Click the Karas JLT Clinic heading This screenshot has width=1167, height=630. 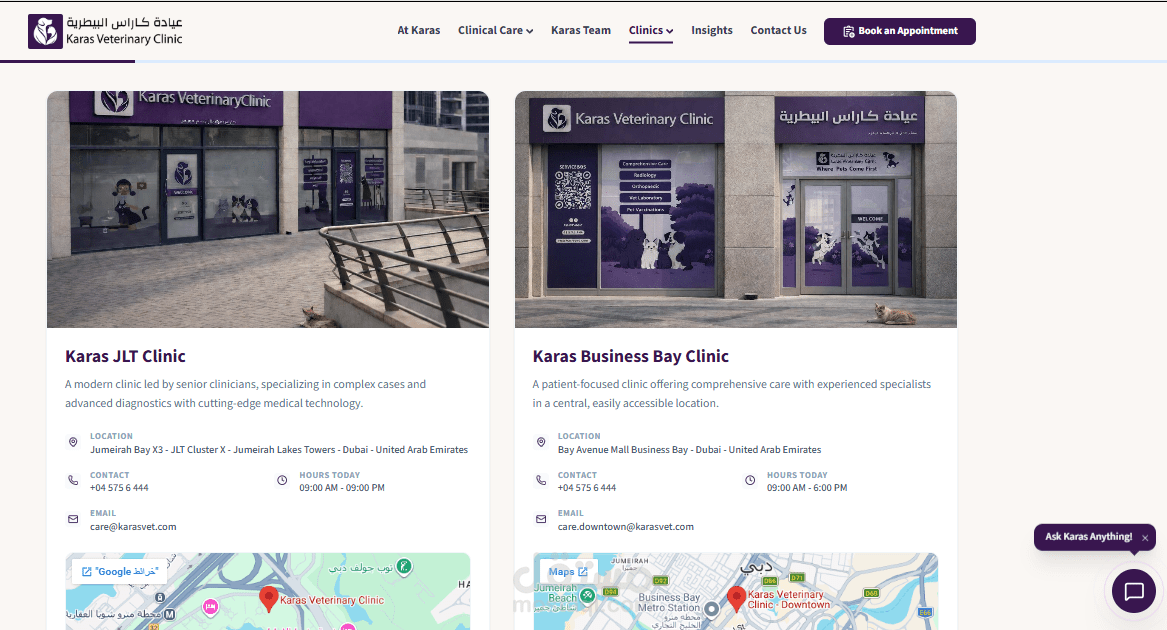point(125,356)
